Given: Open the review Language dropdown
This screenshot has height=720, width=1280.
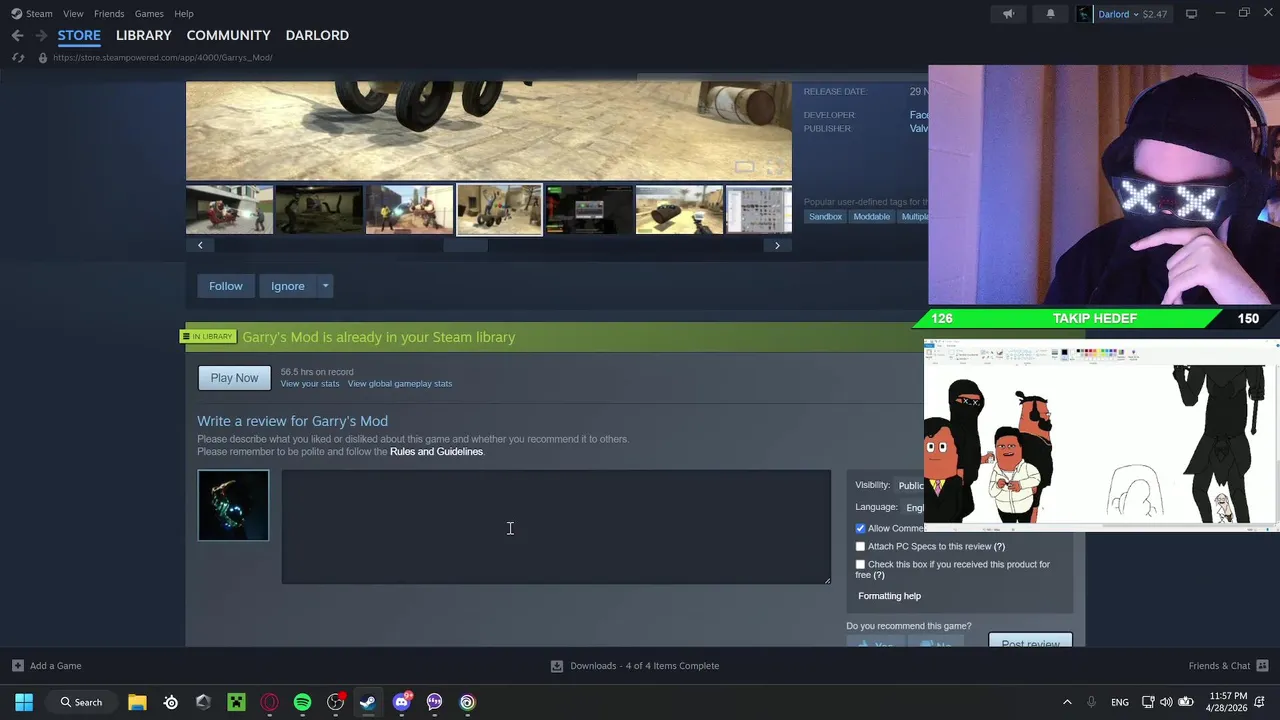Looking at the screenshot, I should [914, 508].
